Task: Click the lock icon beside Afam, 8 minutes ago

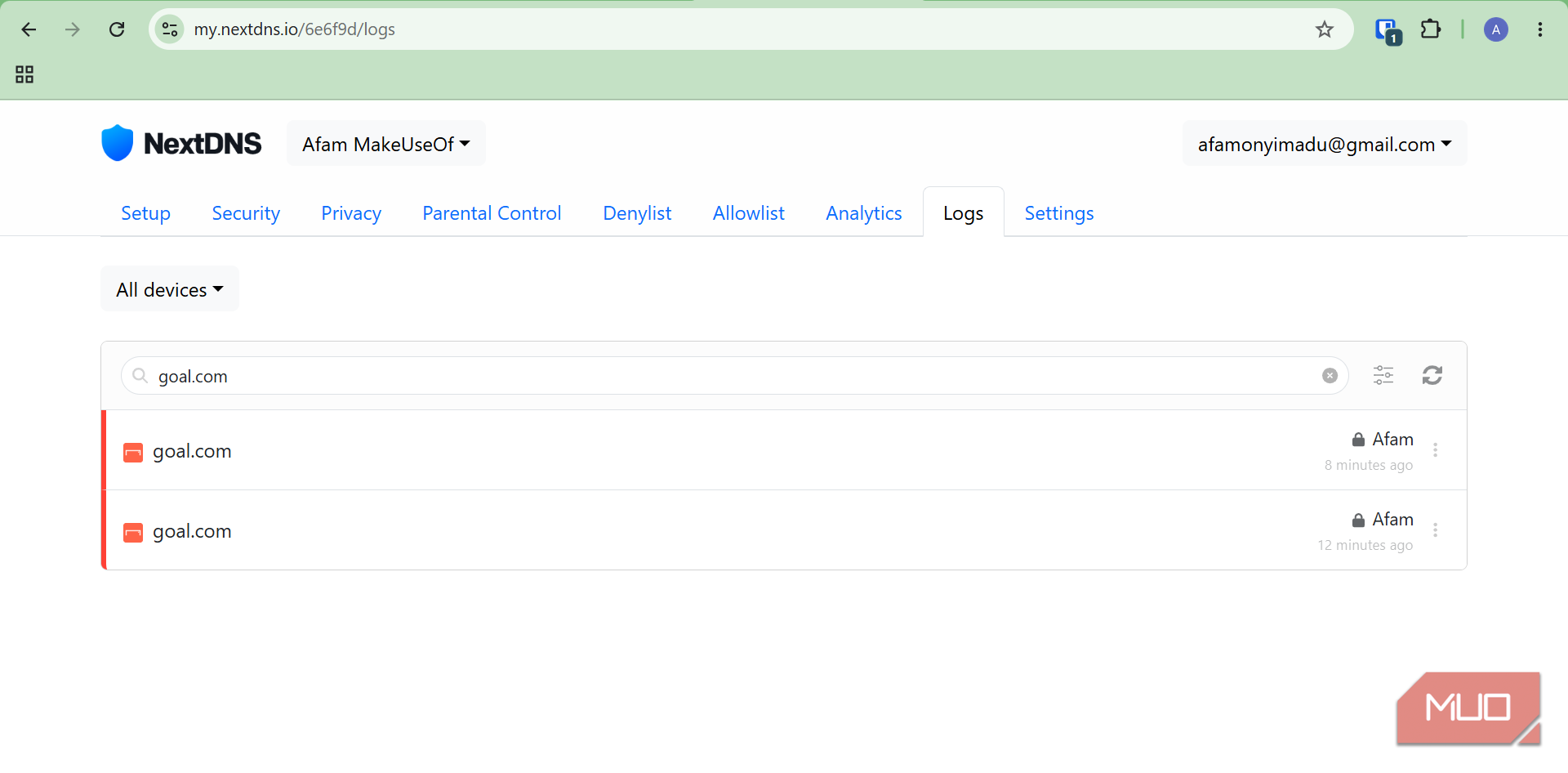Action: [x=1358, y=440]
